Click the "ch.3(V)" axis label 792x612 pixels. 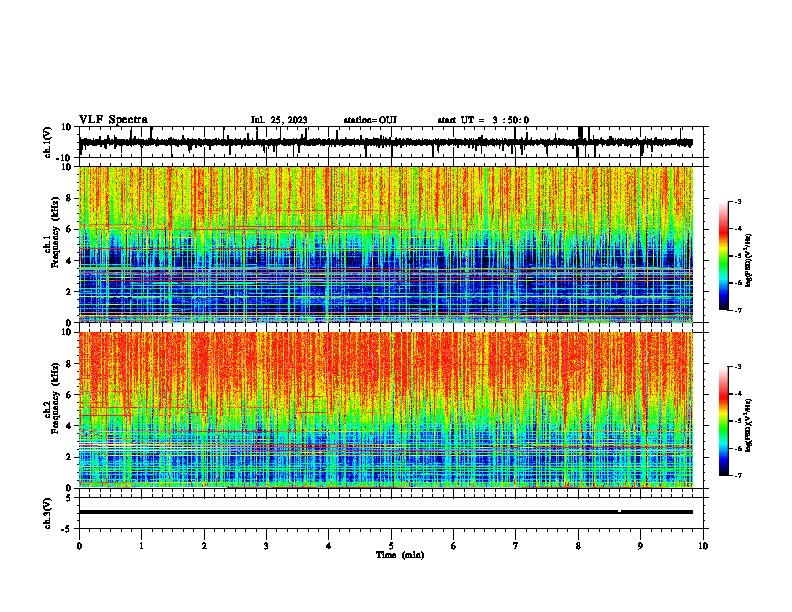coord(48,513)
